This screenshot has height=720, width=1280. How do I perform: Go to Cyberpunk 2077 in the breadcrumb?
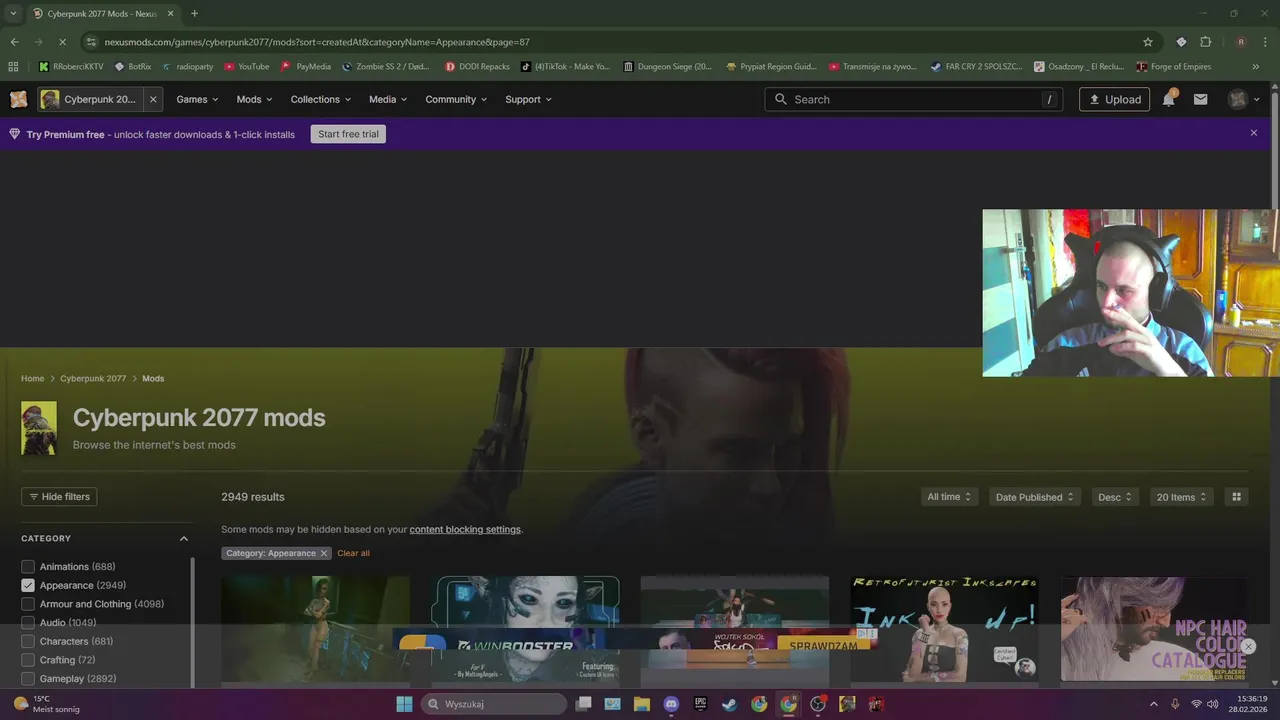[x=93, y=378]
